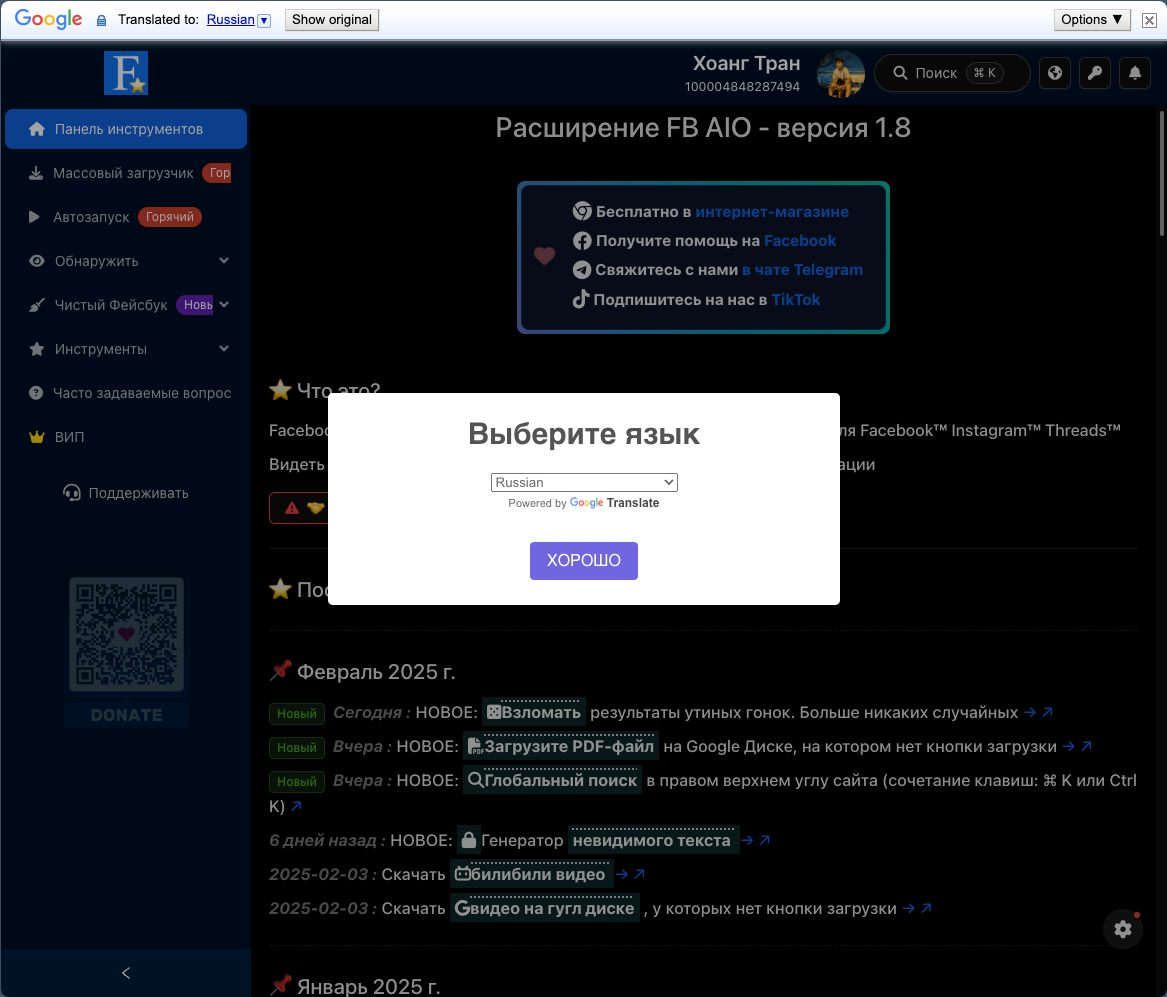
Task: Open the интернет-магазине link
Action: [x=772, y=211]
